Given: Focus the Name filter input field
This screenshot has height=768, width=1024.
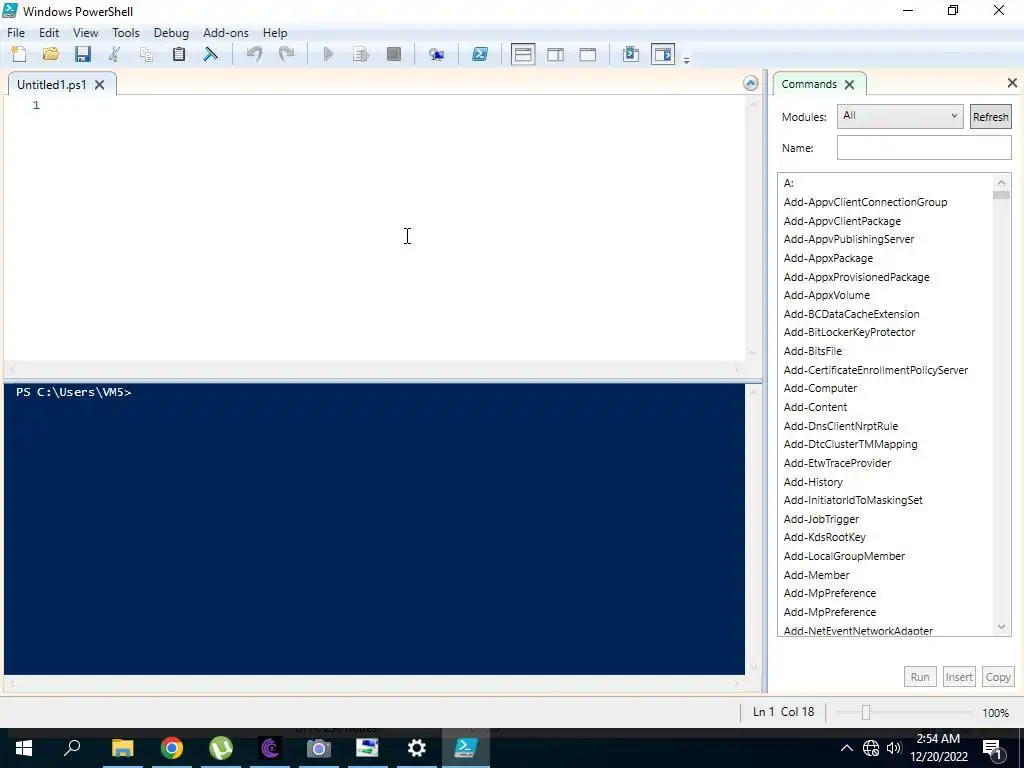Looking at the screenshot, I should tap(924, 148).
